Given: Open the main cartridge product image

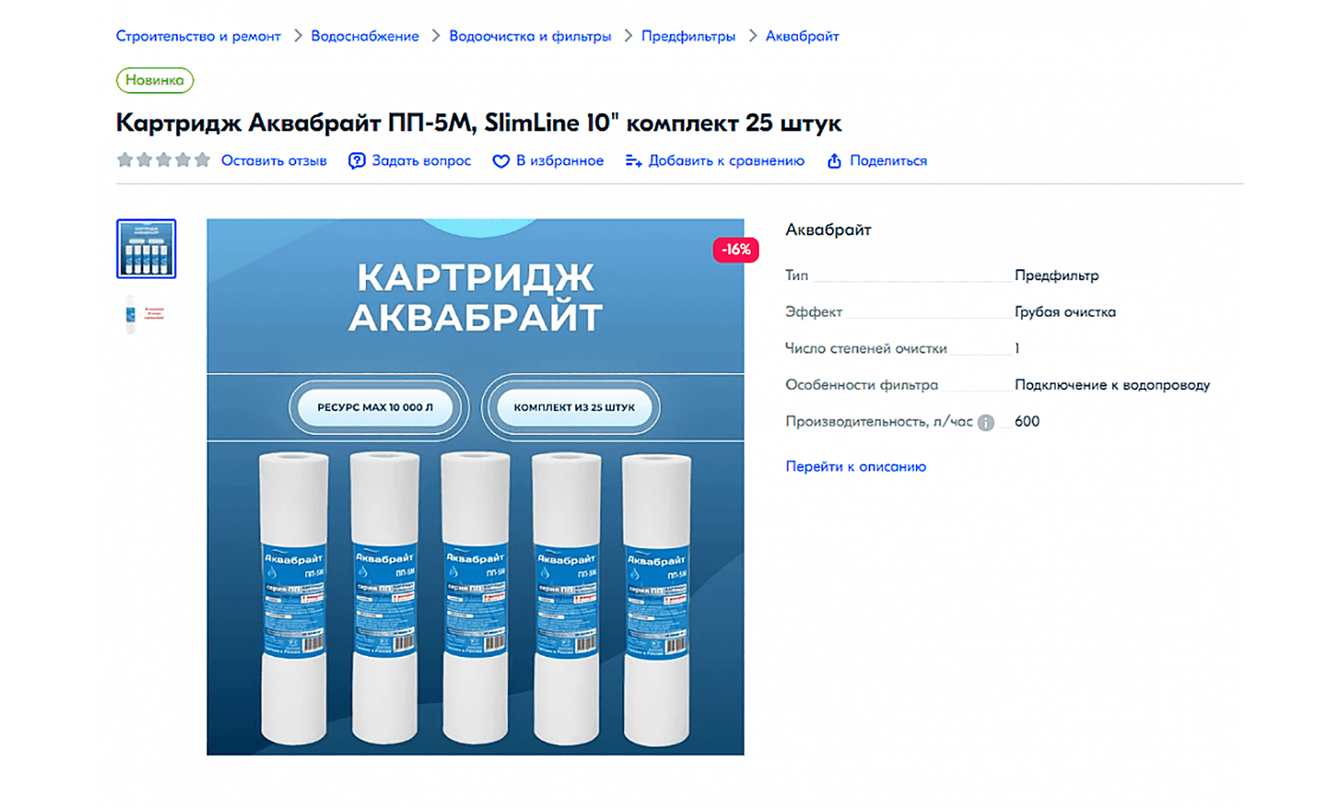Looking at the screenshot, I should (475, 487).
